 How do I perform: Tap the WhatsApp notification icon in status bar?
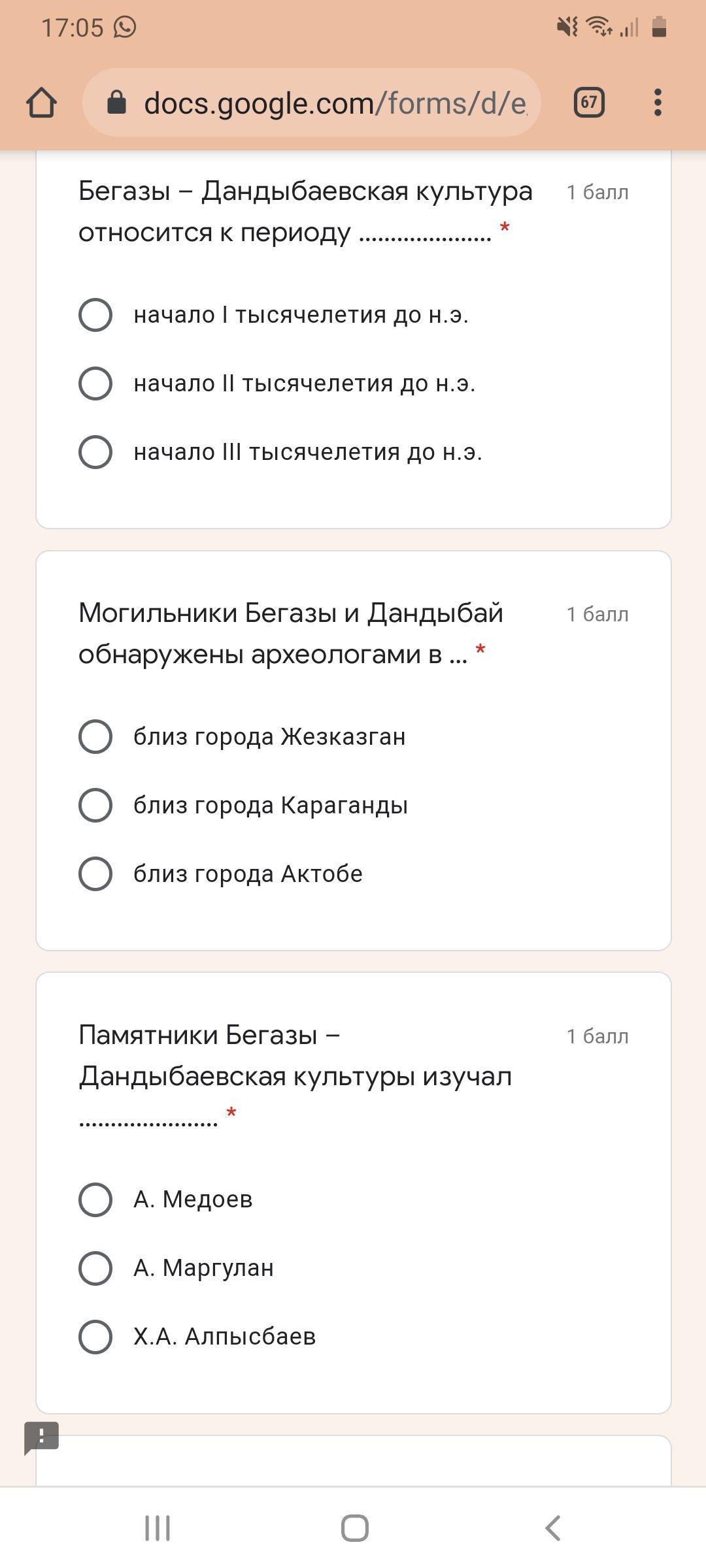(125, 27)
